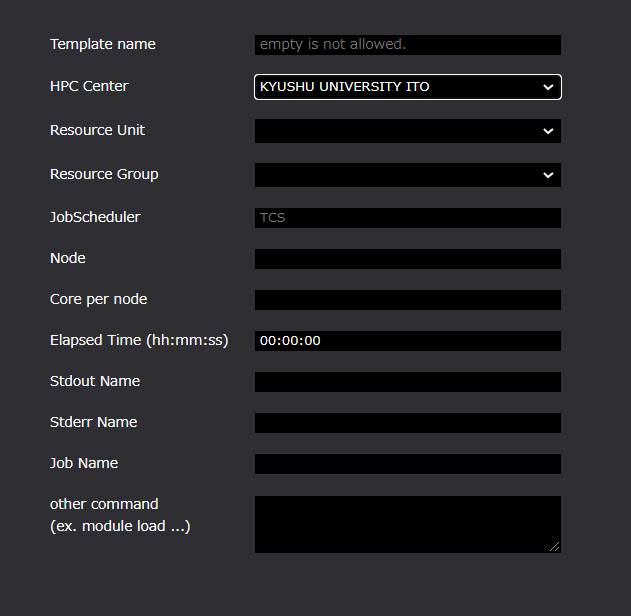Focus the Stdout Name text box
The height and width of the screenshot is (616, 631).
(x=407, y=382)
